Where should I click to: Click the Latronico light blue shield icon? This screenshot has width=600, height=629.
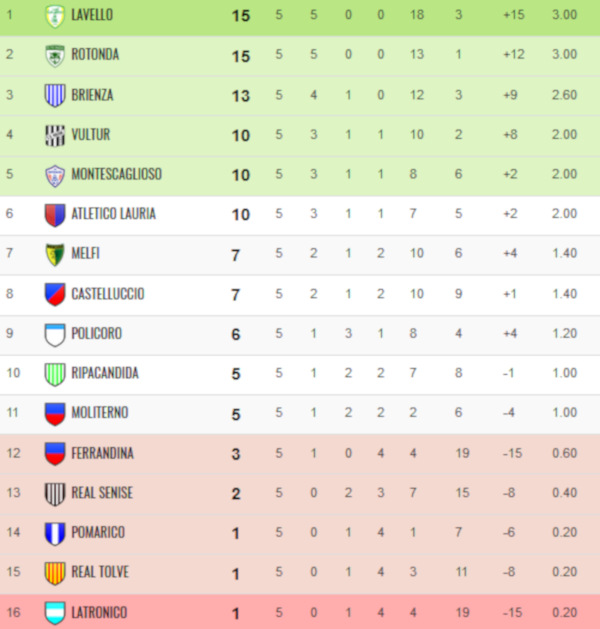[x=55, y=613]
